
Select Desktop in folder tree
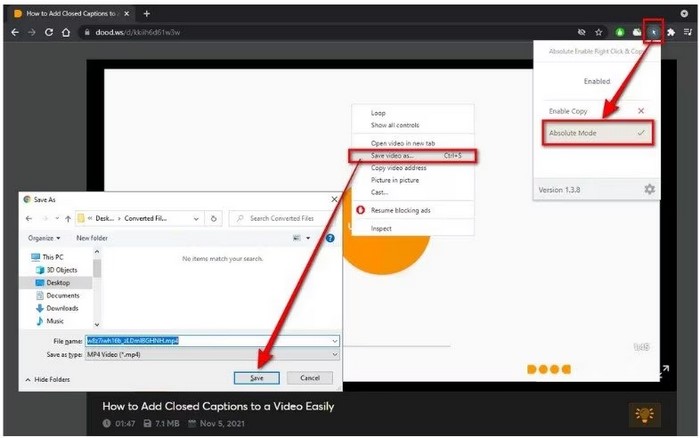(58, 283)
